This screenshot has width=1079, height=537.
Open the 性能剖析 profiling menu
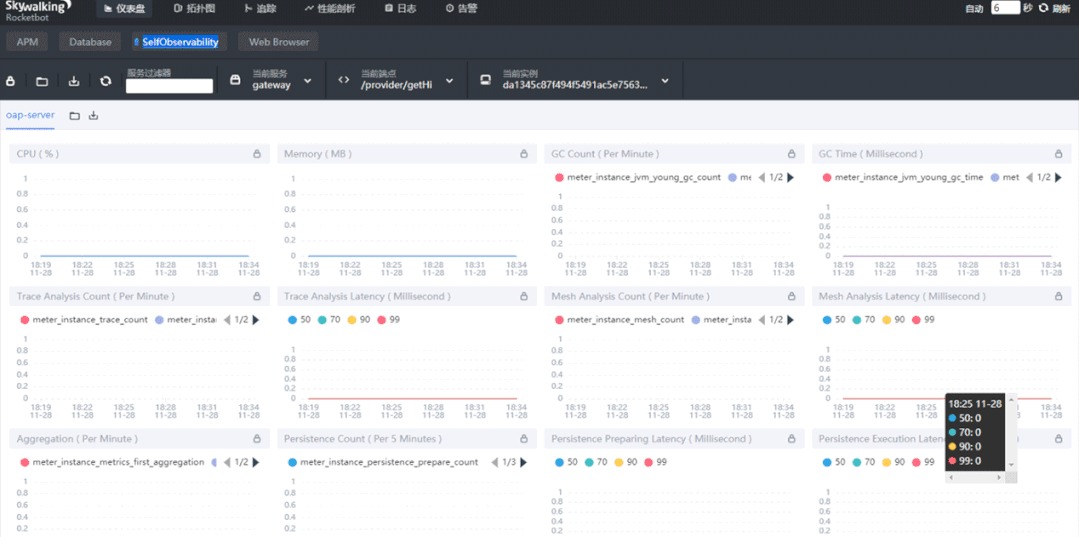pyautogui.click(x=329, y=9)
